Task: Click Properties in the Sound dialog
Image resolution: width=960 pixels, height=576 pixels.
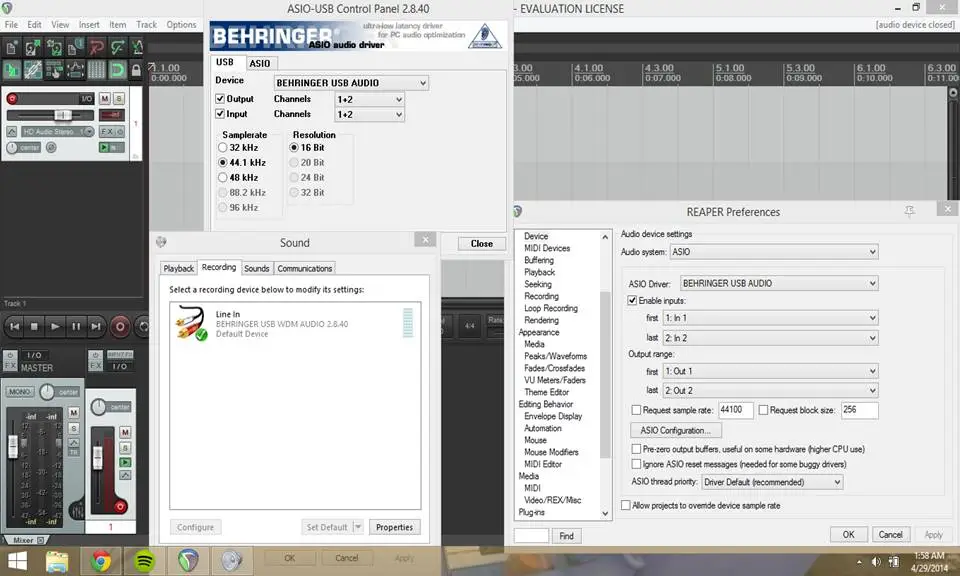Action: click(394, 527)
